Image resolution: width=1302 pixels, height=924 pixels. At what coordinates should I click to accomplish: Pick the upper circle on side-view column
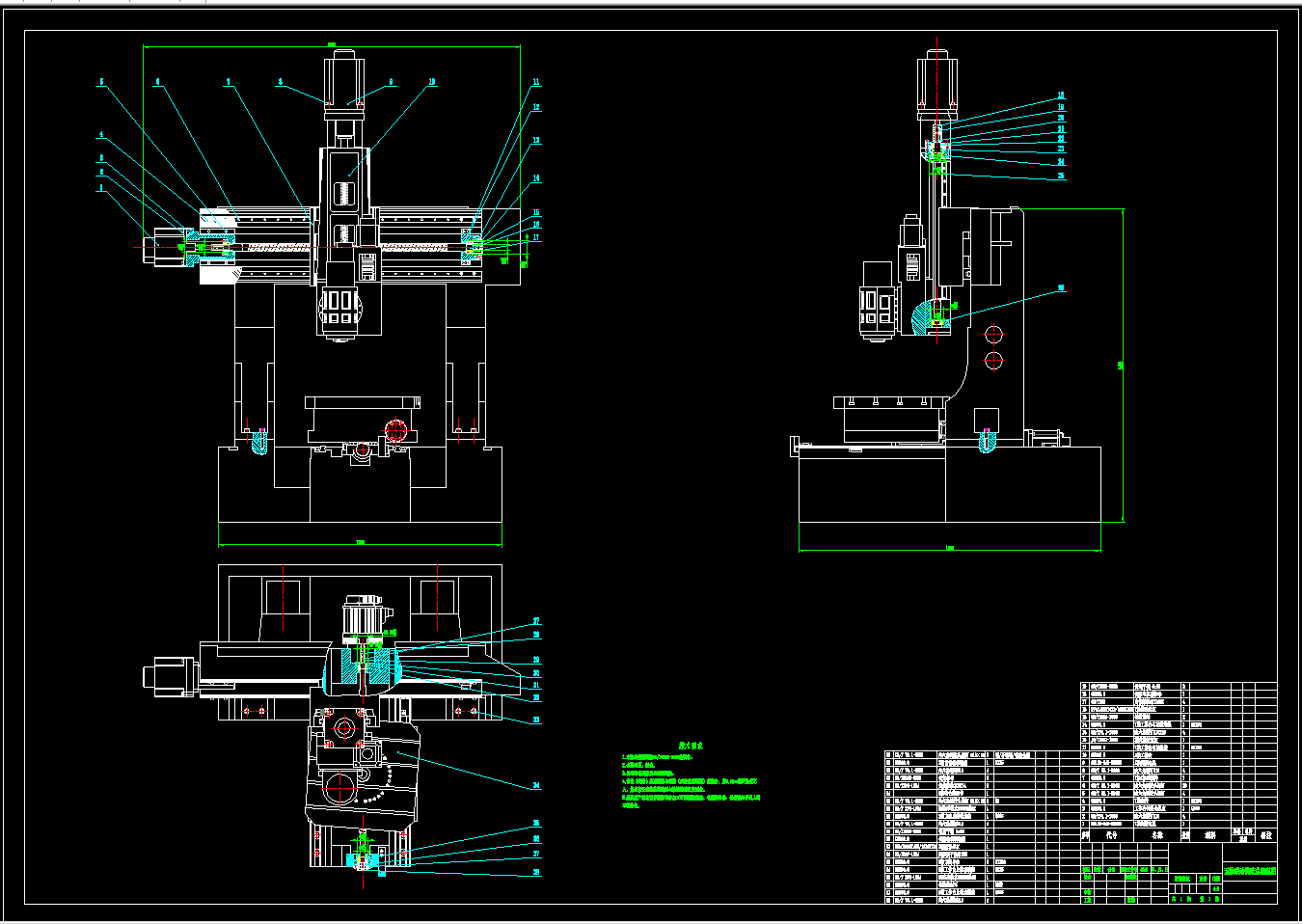coord(994,336)
